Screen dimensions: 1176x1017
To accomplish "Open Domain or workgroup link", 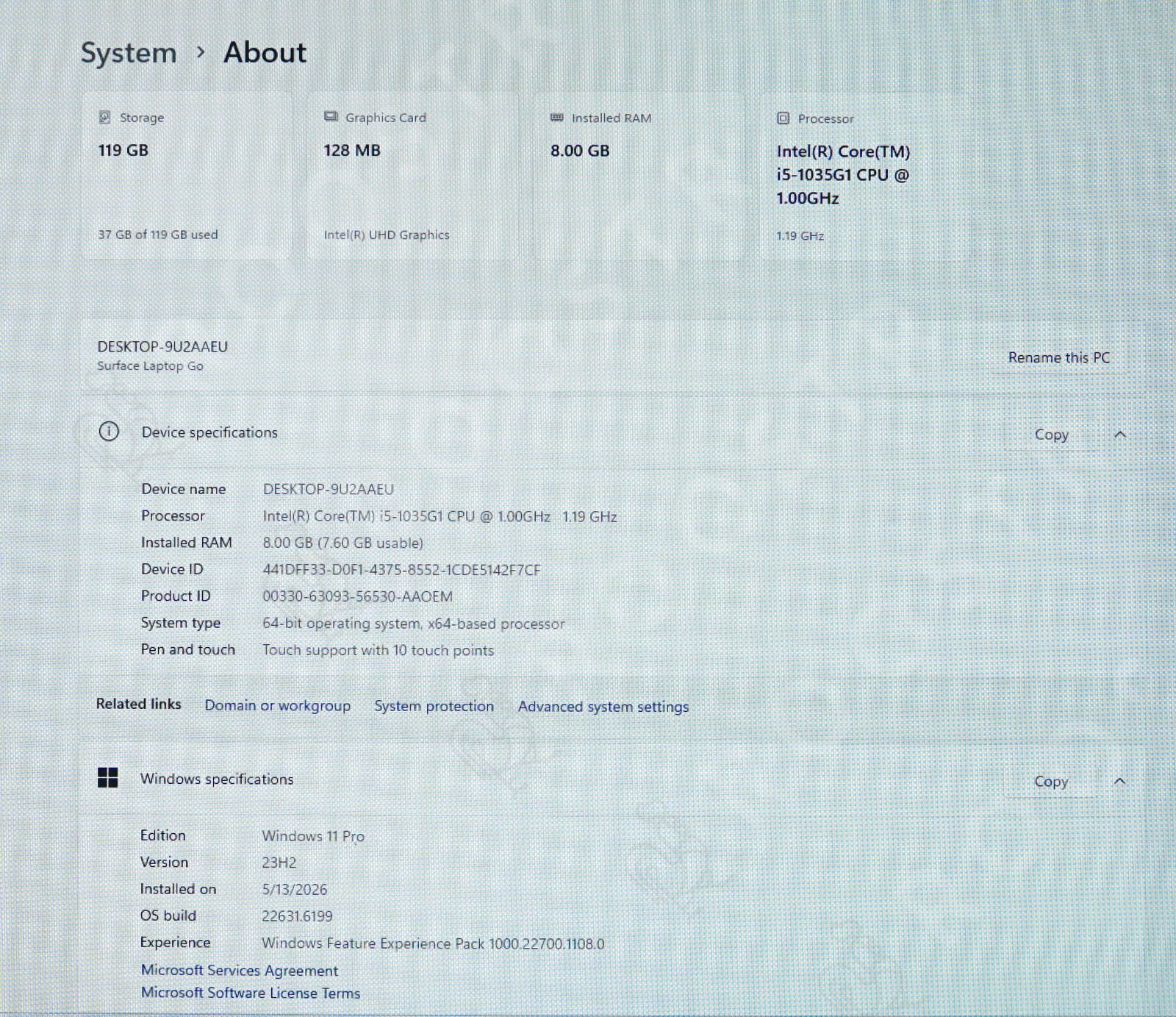I will point(277,705).
